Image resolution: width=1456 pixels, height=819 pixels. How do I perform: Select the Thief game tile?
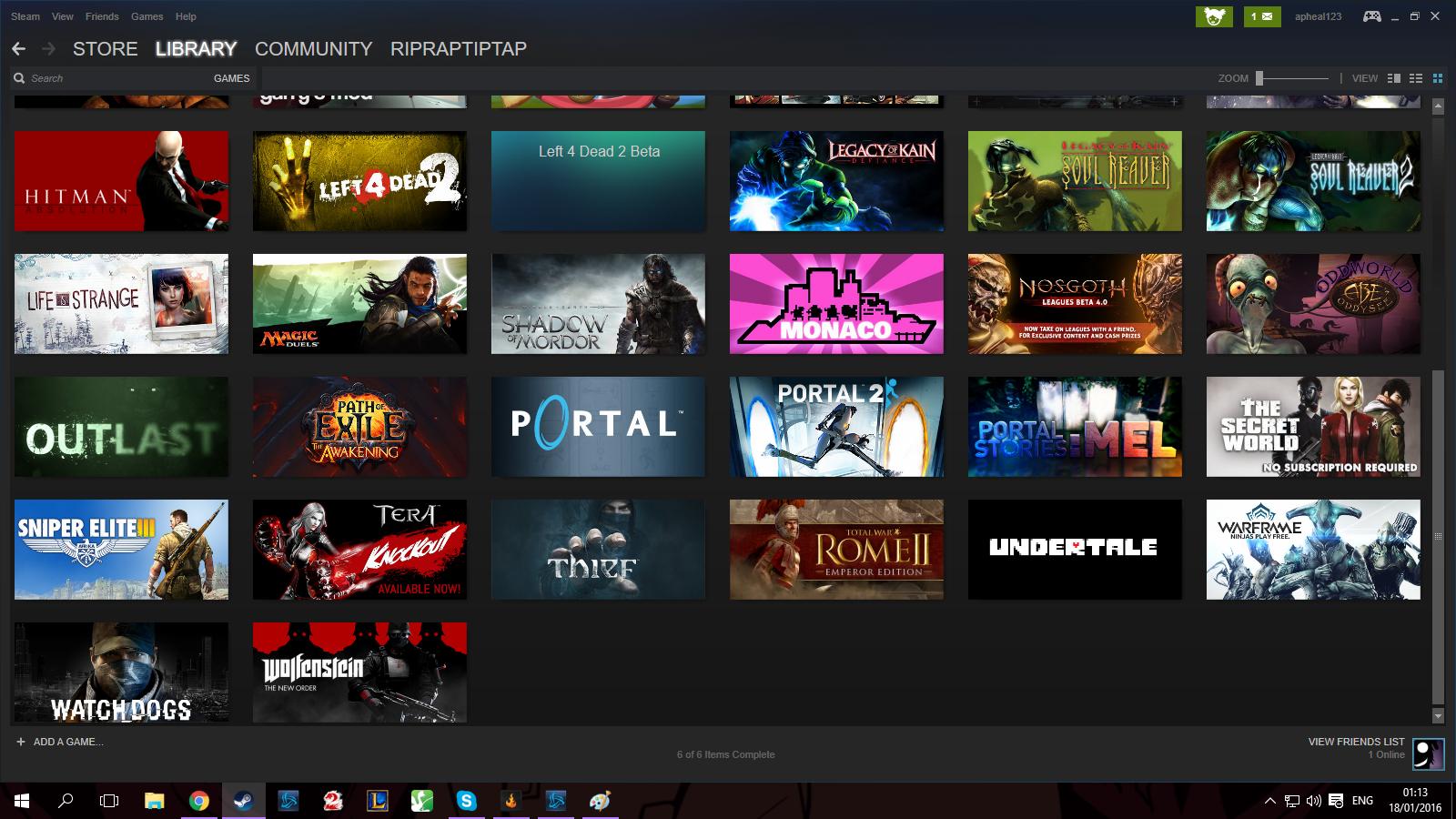click(598, 550)
